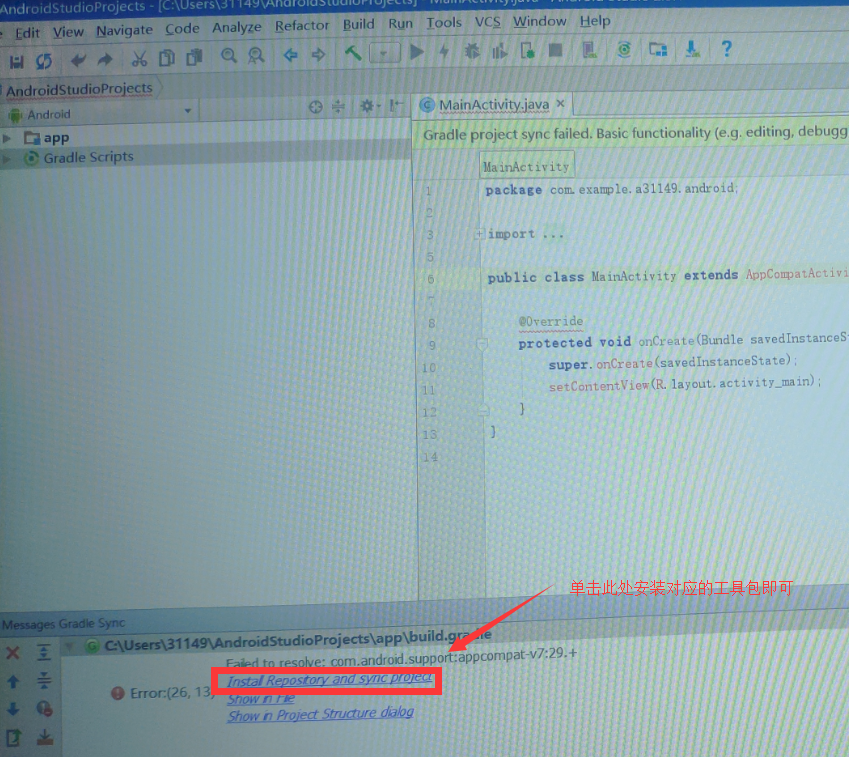Screen dimensions: 849x757
Task: Collapse the build.gradle message node
Action: [x=69, y=646]
